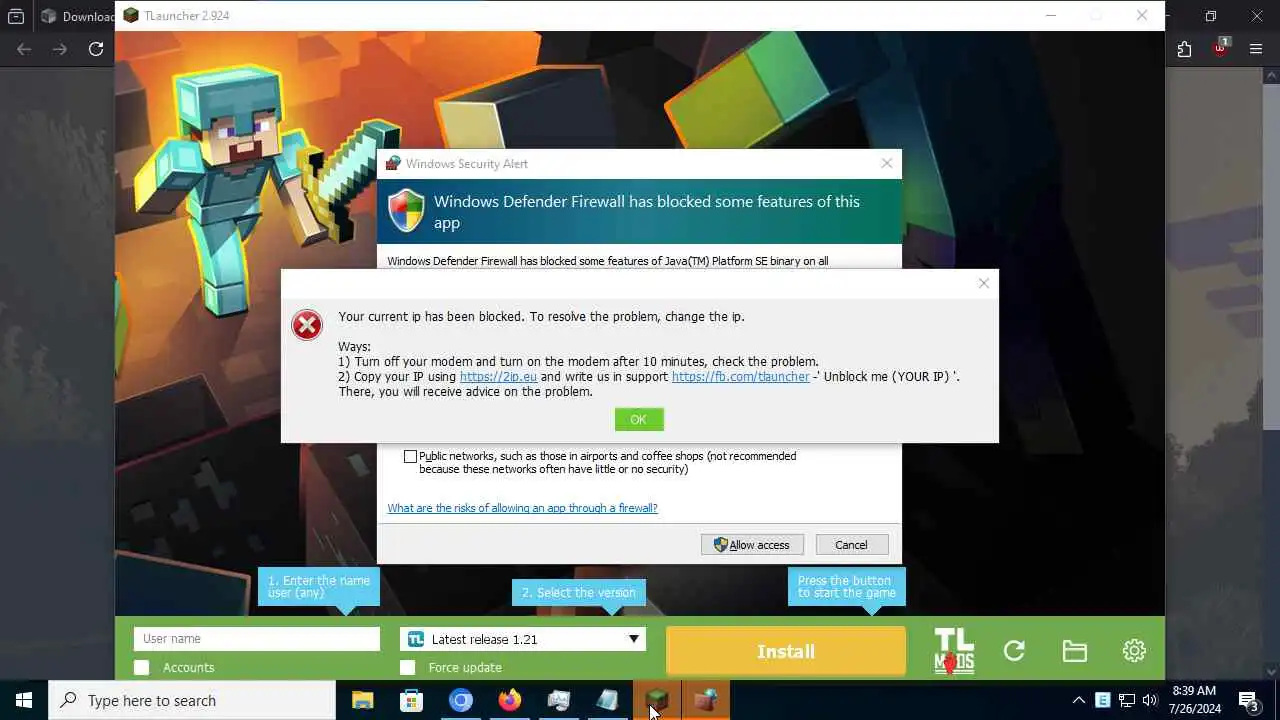Screen dimensions: 1280x720
Task: Click the refresh icon in TLauncher
Action: tap(1014, 651)
